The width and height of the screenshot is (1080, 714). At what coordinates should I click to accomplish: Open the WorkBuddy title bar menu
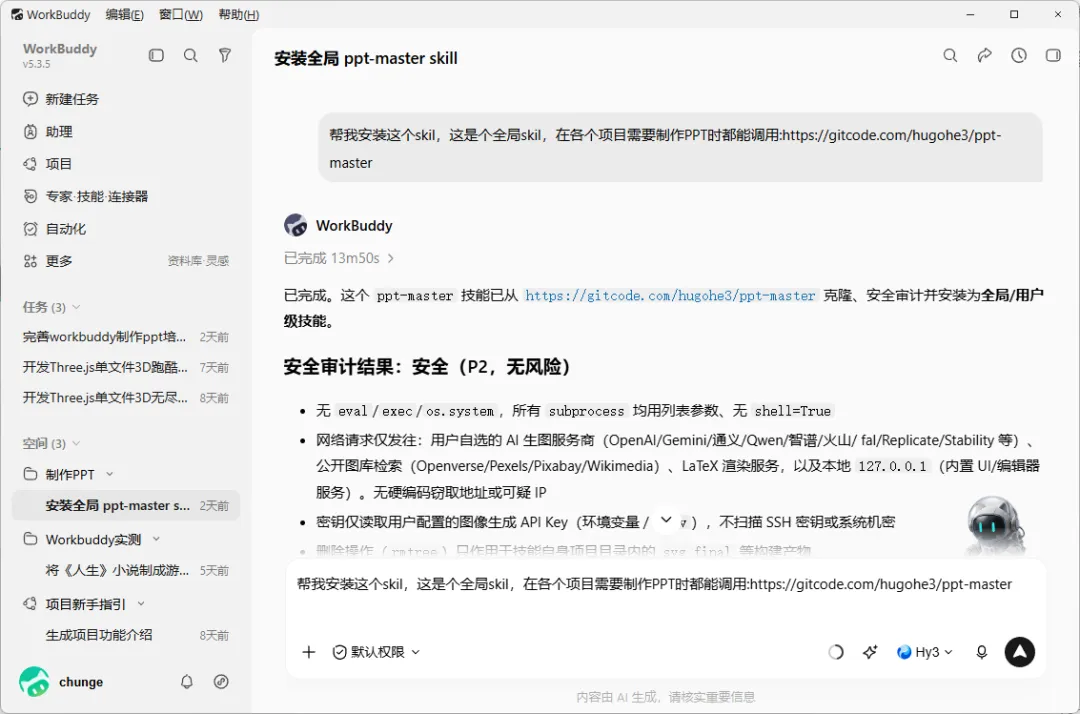tap(51, 14)
